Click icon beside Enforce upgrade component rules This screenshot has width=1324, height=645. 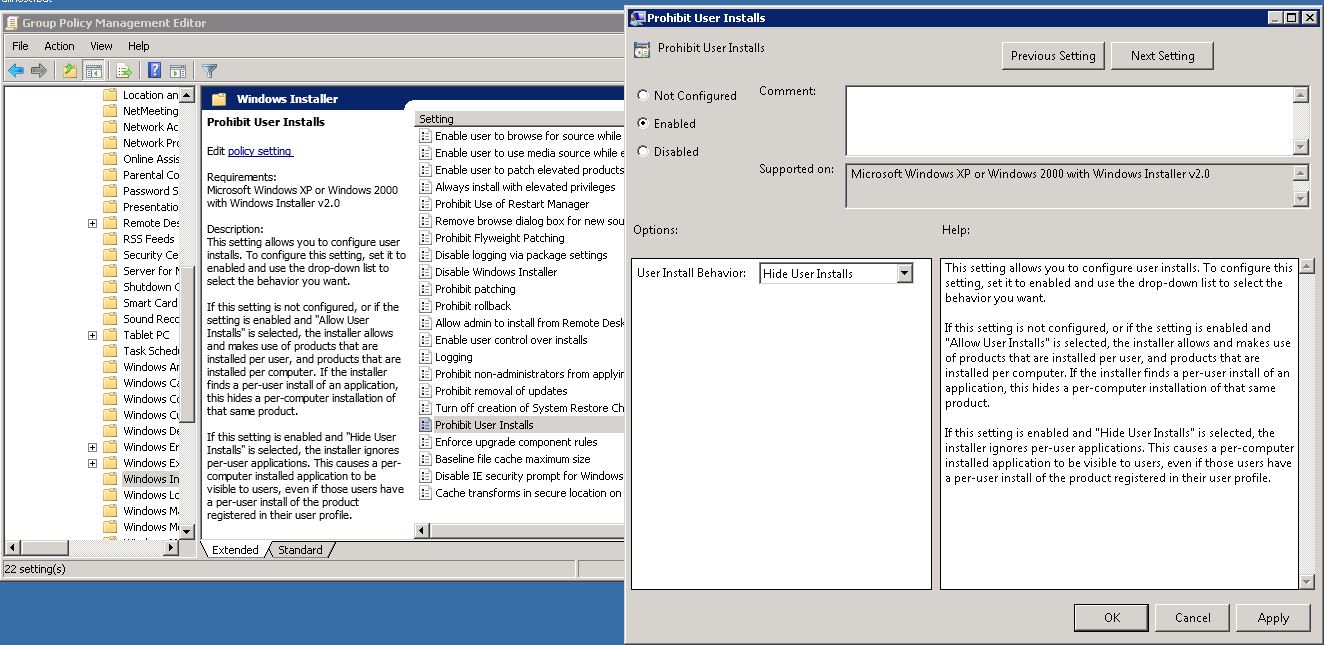pyautogui.click(x=426, y=442)
